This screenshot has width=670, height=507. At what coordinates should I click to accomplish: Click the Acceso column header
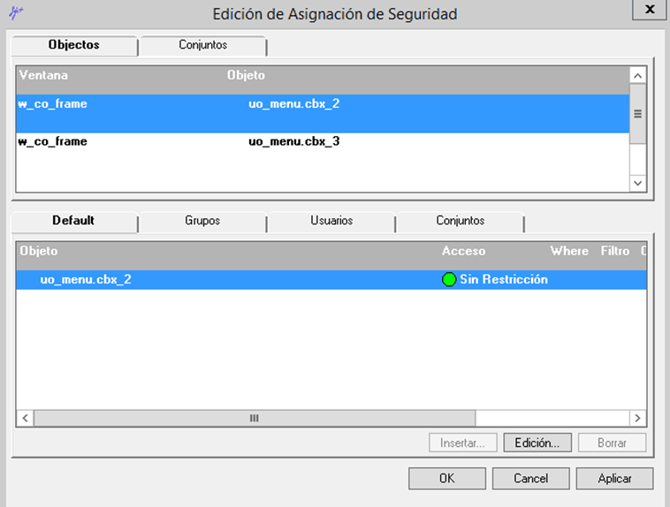pyautogui.click(x=464, y=251)
